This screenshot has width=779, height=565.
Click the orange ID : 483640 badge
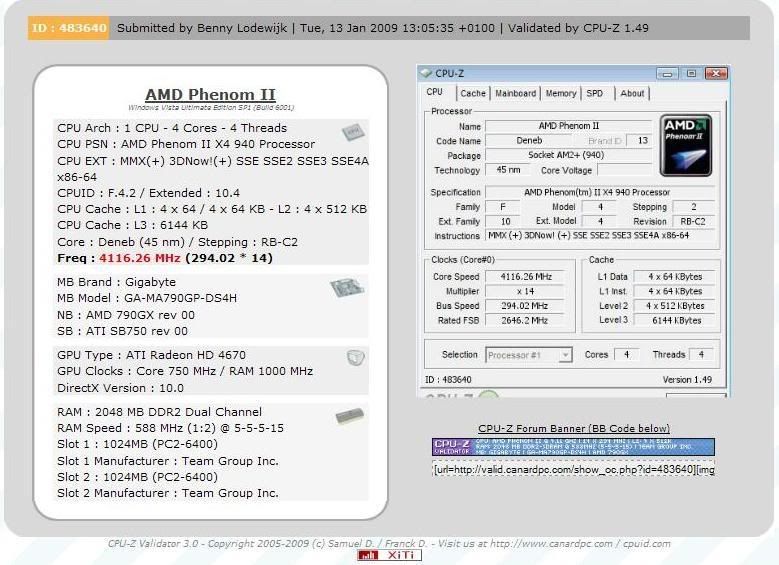click(69, 28)
